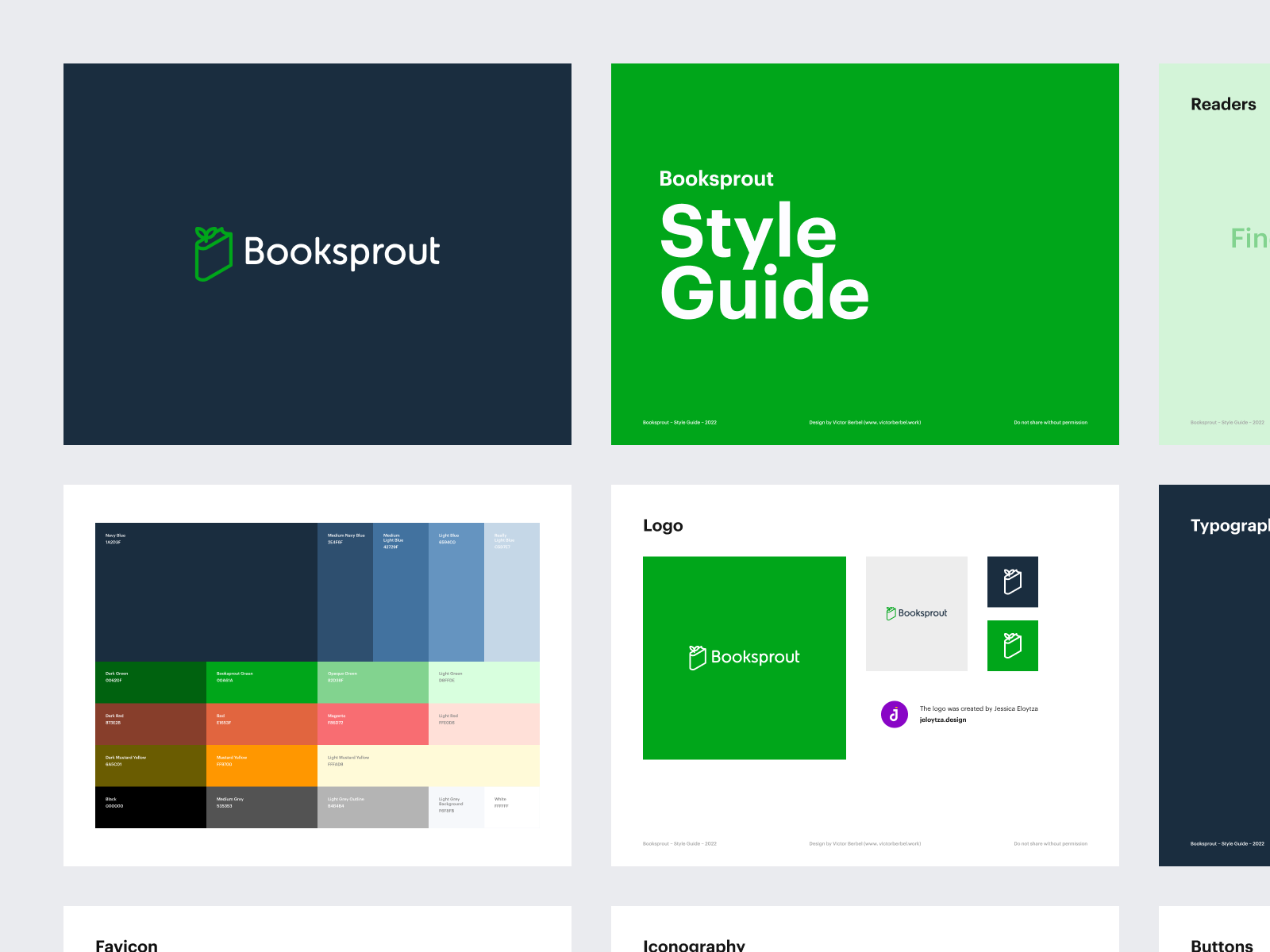Select the Magenta color swatch
Screen dimensions: 1270x952
coord(373,724)
